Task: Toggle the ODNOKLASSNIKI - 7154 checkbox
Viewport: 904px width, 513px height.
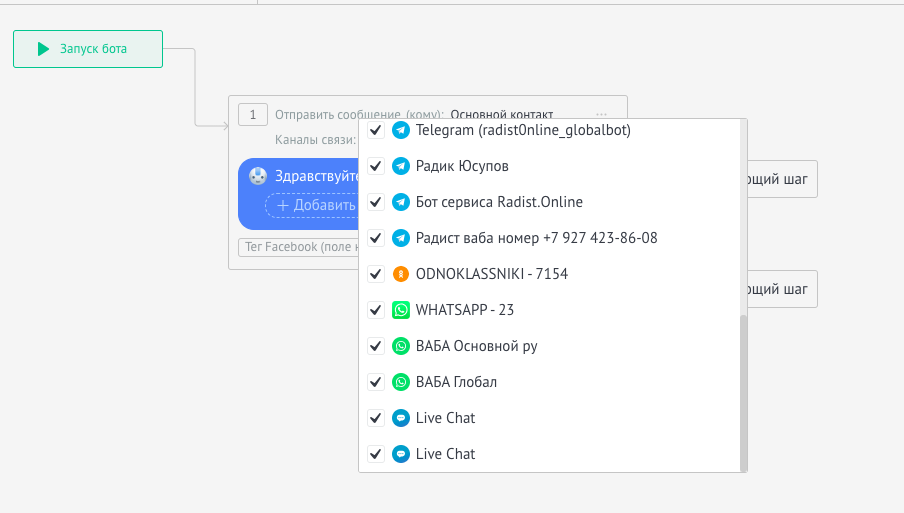Action: (x=376, y=274)
